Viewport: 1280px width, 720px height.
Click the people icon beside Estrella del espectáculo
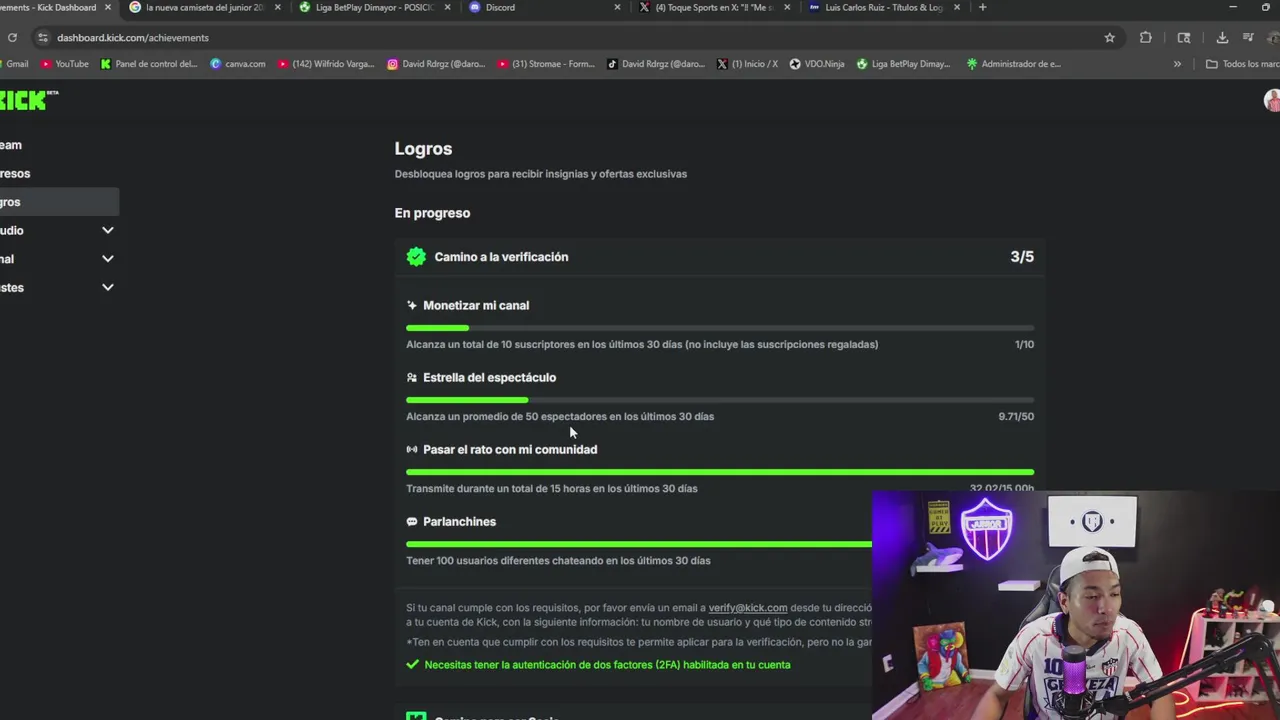411,377
